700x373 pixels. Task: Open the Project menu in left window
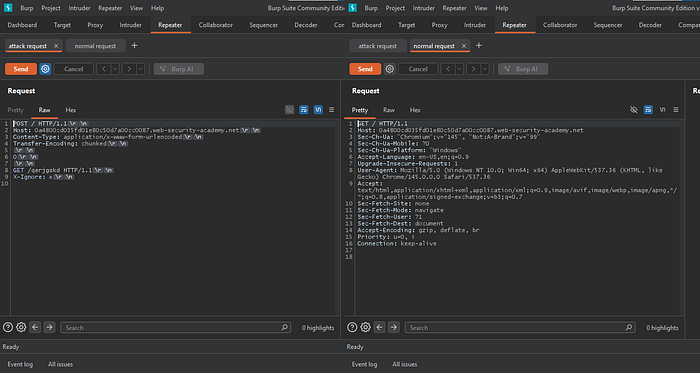pyautogui.click(x=51, y=8)
